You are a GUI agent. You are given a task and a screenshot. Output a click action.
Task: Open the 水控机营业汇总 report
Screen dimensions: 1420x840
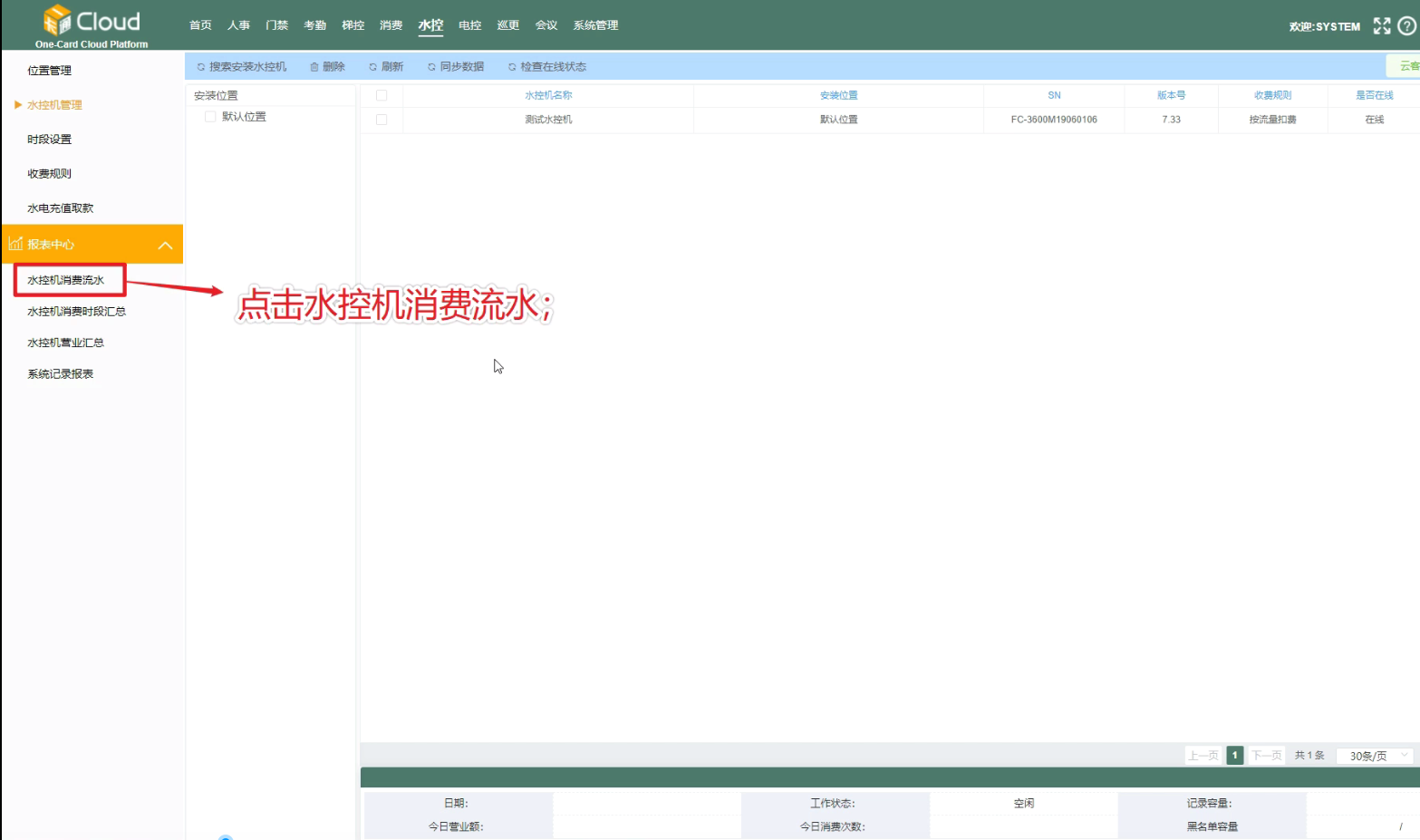pyautogui.click(x=65, y=343)
